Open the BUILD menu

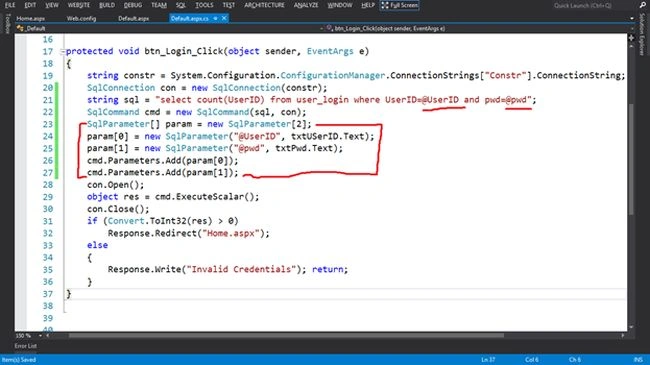[107, 5]
